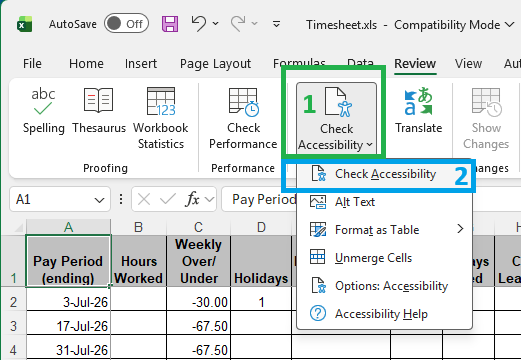
Task: Expand the Format as Table submenu arrow
Action: tap(460, 229)
